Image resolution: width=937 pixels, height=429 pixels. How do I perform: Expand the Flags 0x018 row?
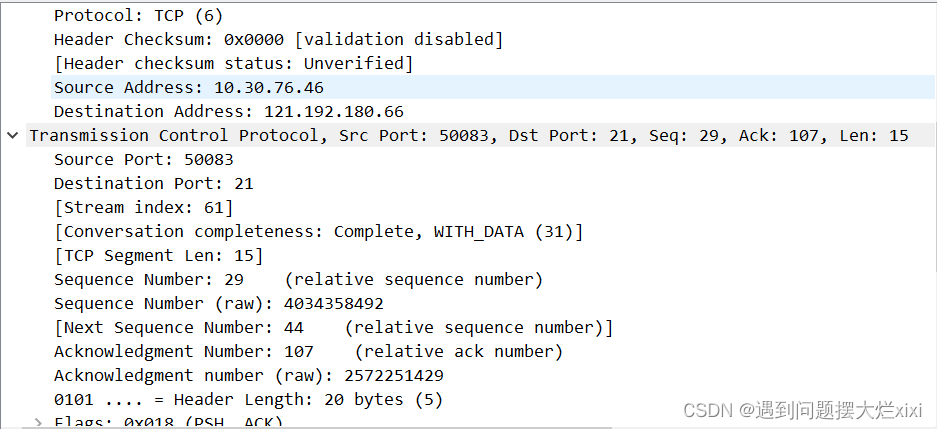(x=38, y=422)
